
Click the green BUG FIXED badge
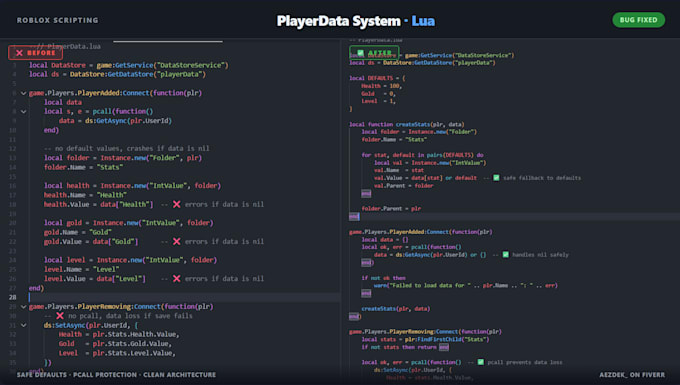[638, 20]
